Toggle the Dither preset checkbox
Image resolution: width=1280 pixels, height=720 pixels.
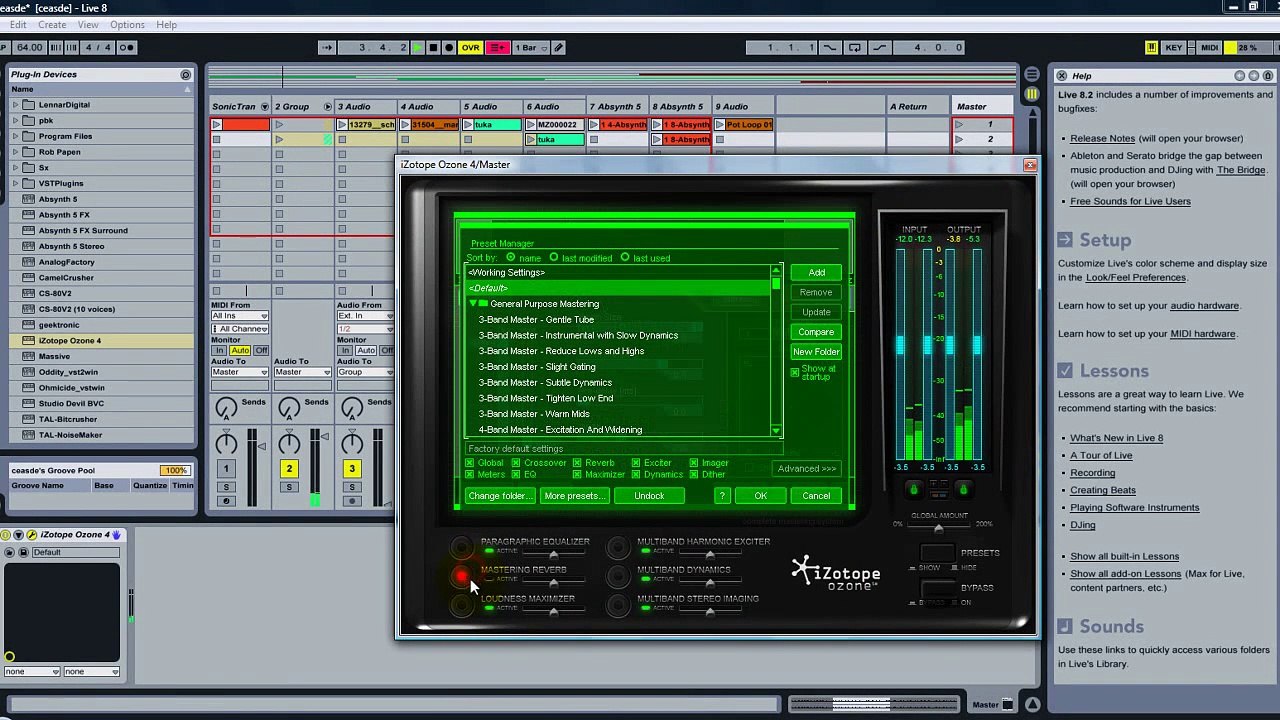[x=693, y=475]
